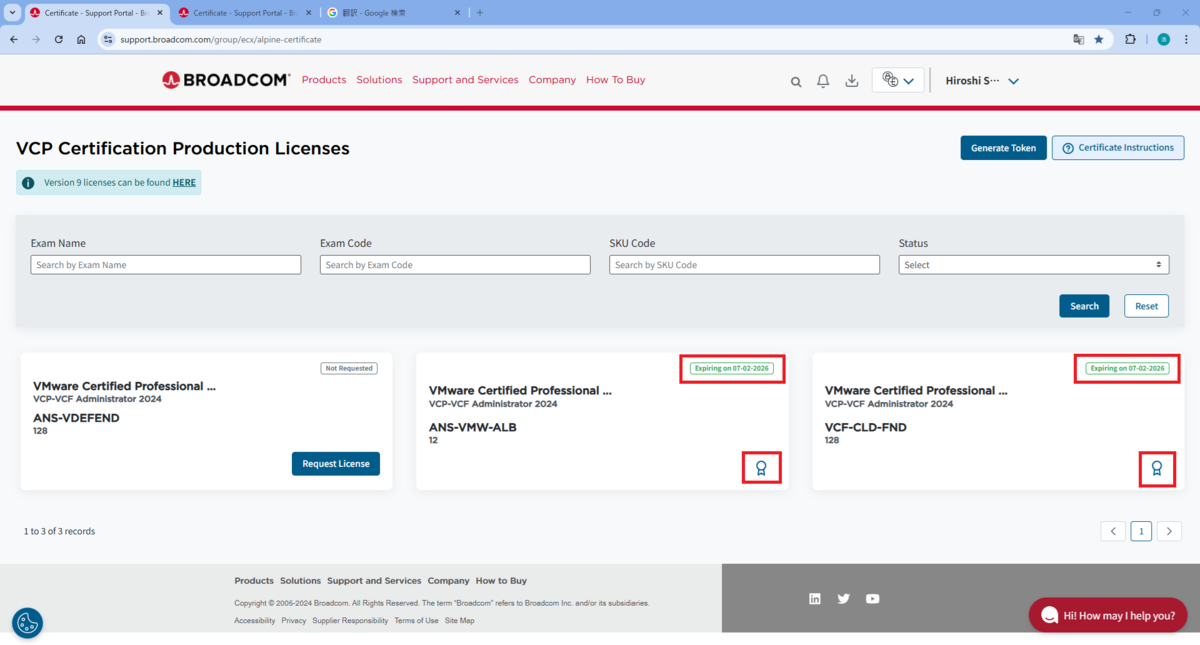The height and width of the screenshot is (645, 1200).
Task: Open a new browser tab with plus
Action: 480,13
